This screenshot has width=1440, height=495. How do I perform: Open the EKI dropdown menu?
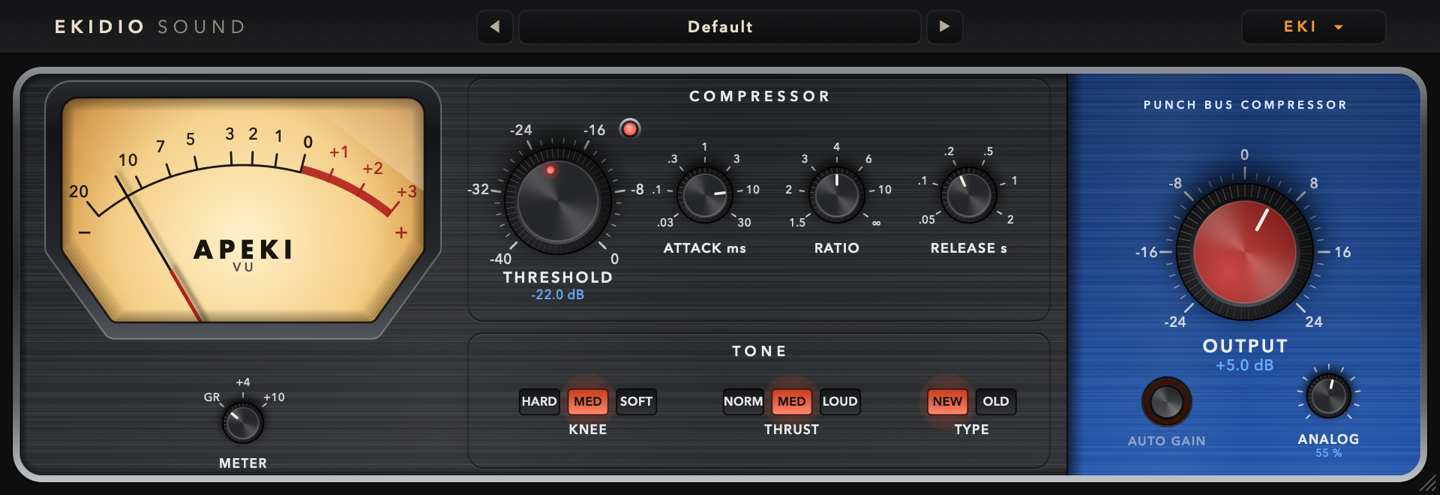click(x=1313, y=27)
